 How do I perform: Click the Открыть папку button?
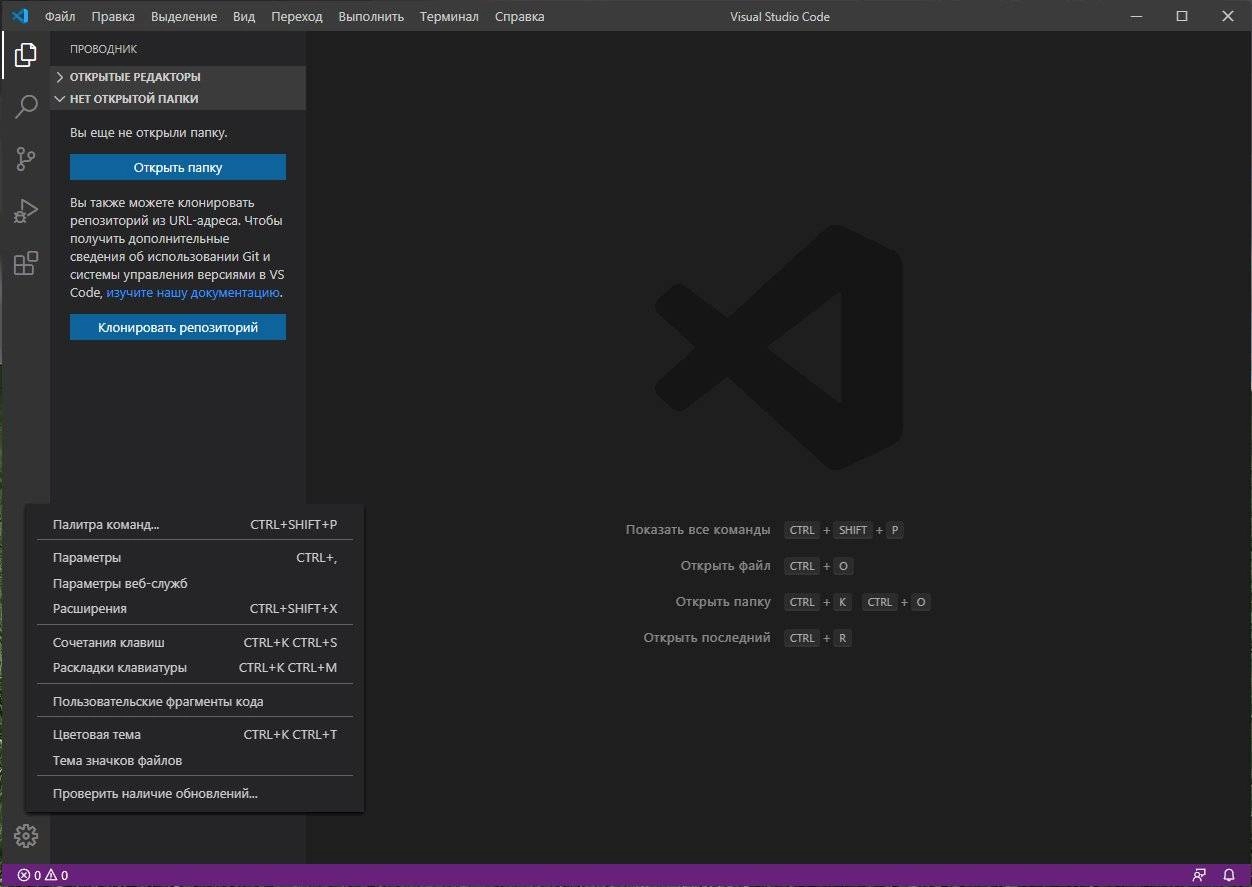click(178, 167)
